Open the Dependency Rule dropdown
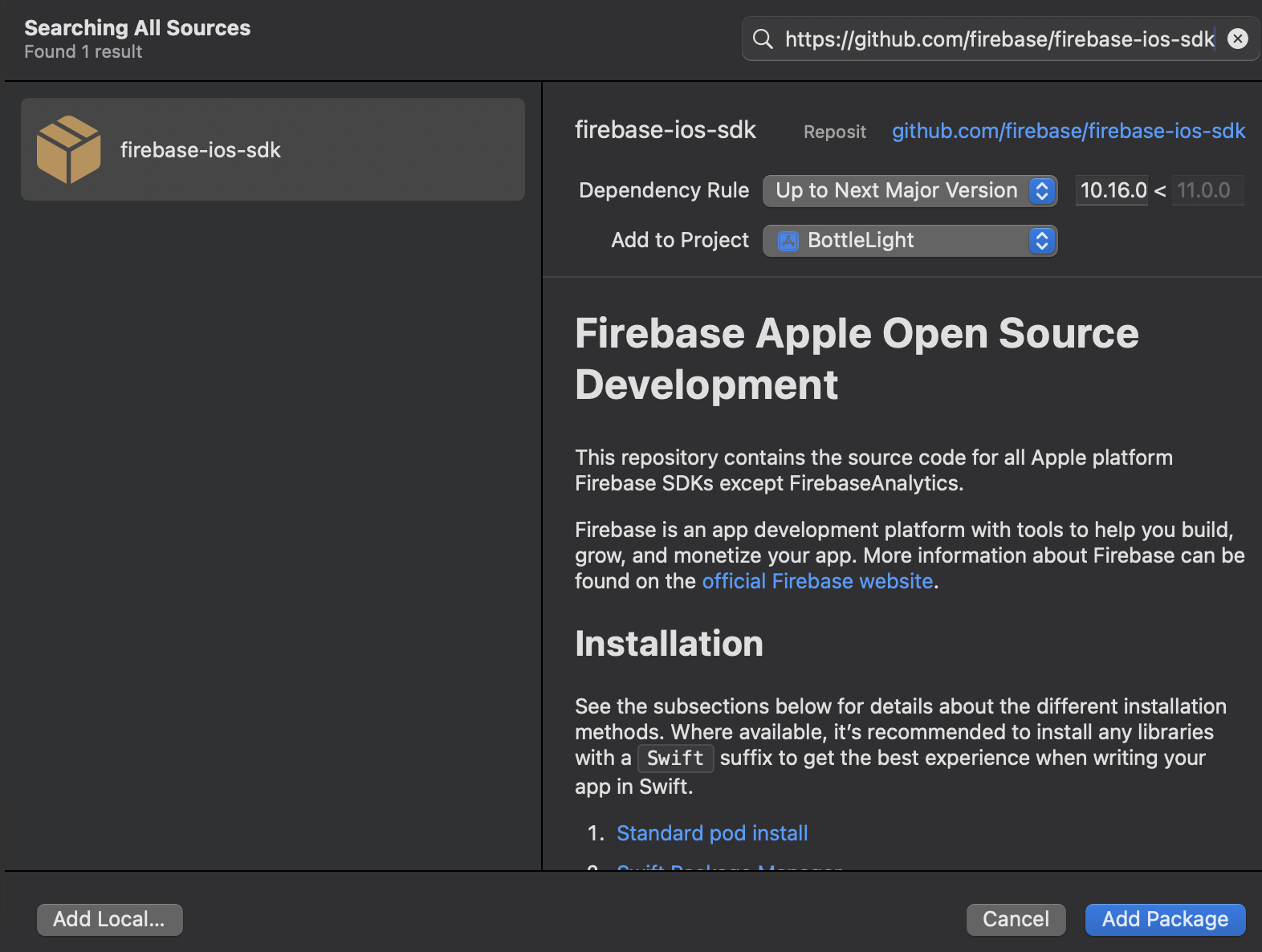 (x=910, y=191)
